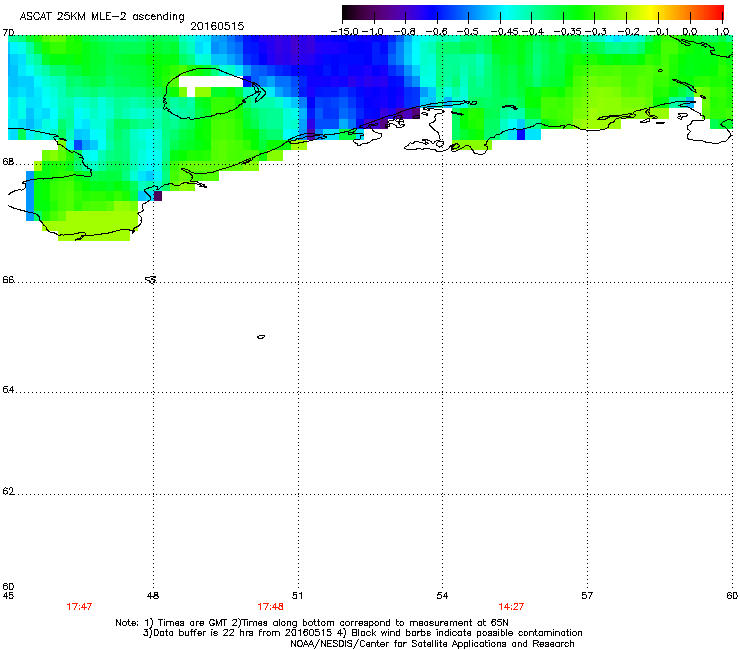The height and width of the screenshot is (650, 740).
Task: Click the colorbar label -0.1
Action: pyautogui.click(x=659, y=32)
